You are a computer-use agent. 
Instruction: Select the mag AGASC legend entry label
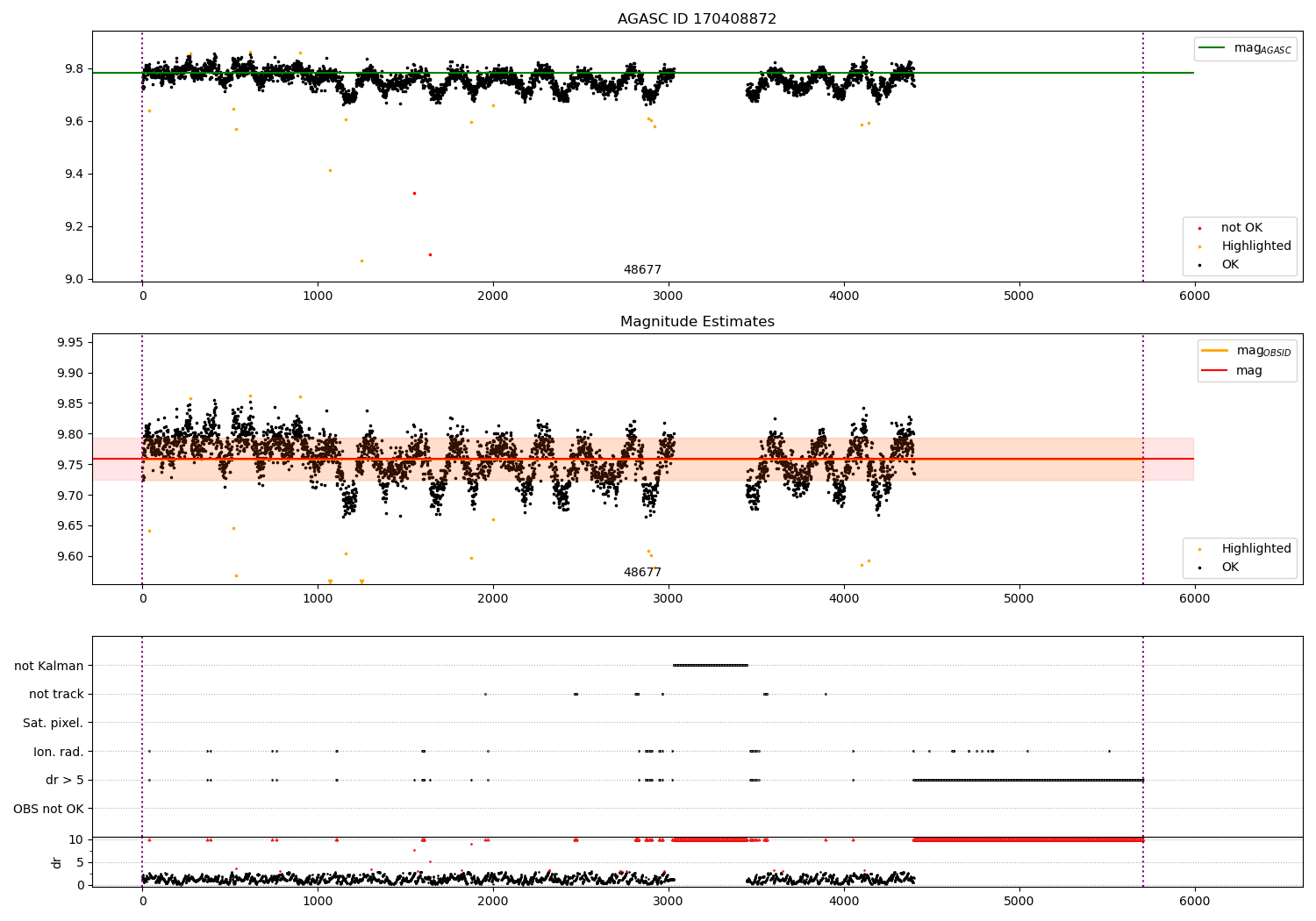tap(1262, 48)
